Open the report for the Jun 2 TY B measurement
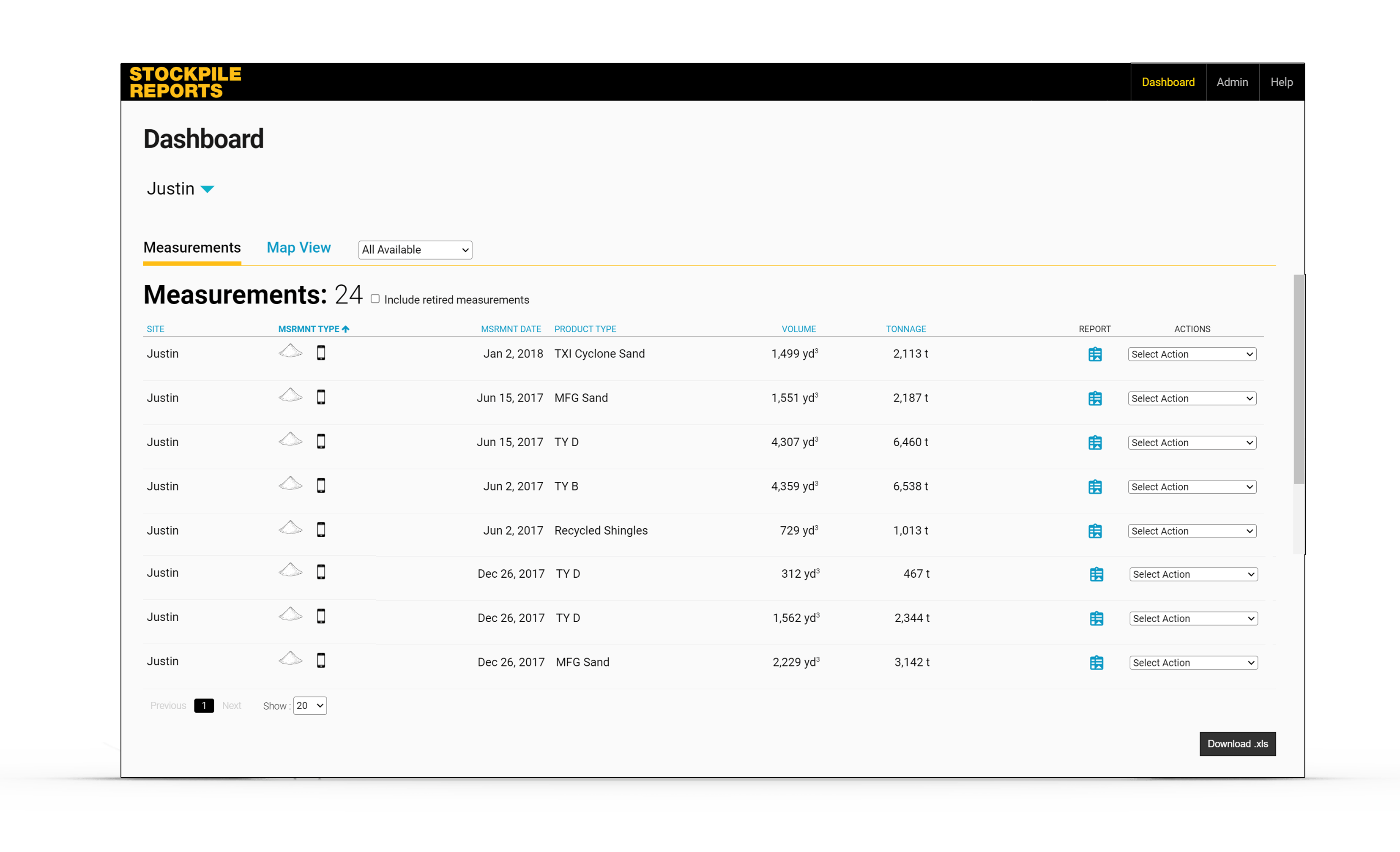Viewport: 1400px width, 852px height. coord(1096,486)
